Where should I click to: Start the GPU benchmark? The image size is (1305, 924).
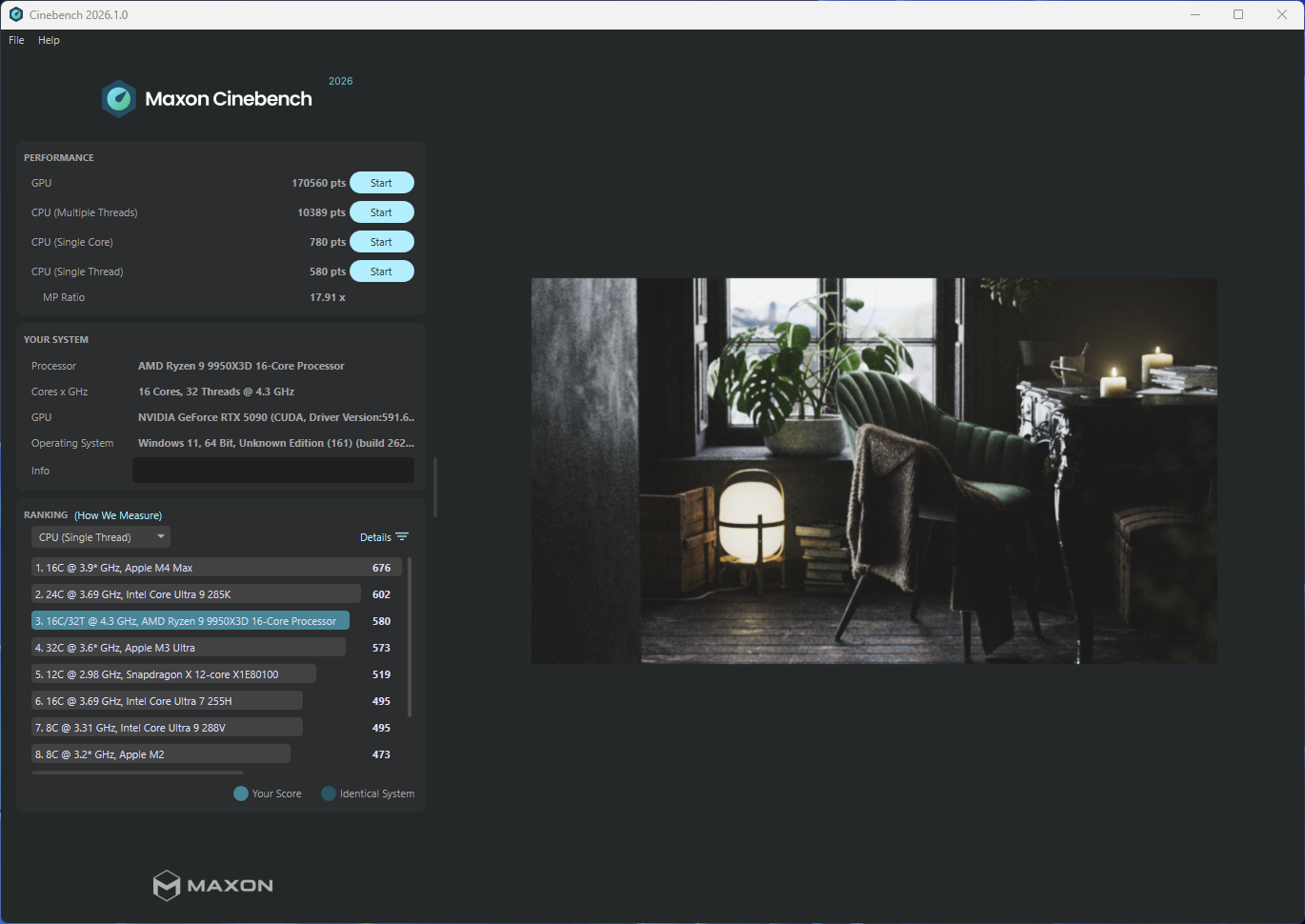tap(381, 183)
